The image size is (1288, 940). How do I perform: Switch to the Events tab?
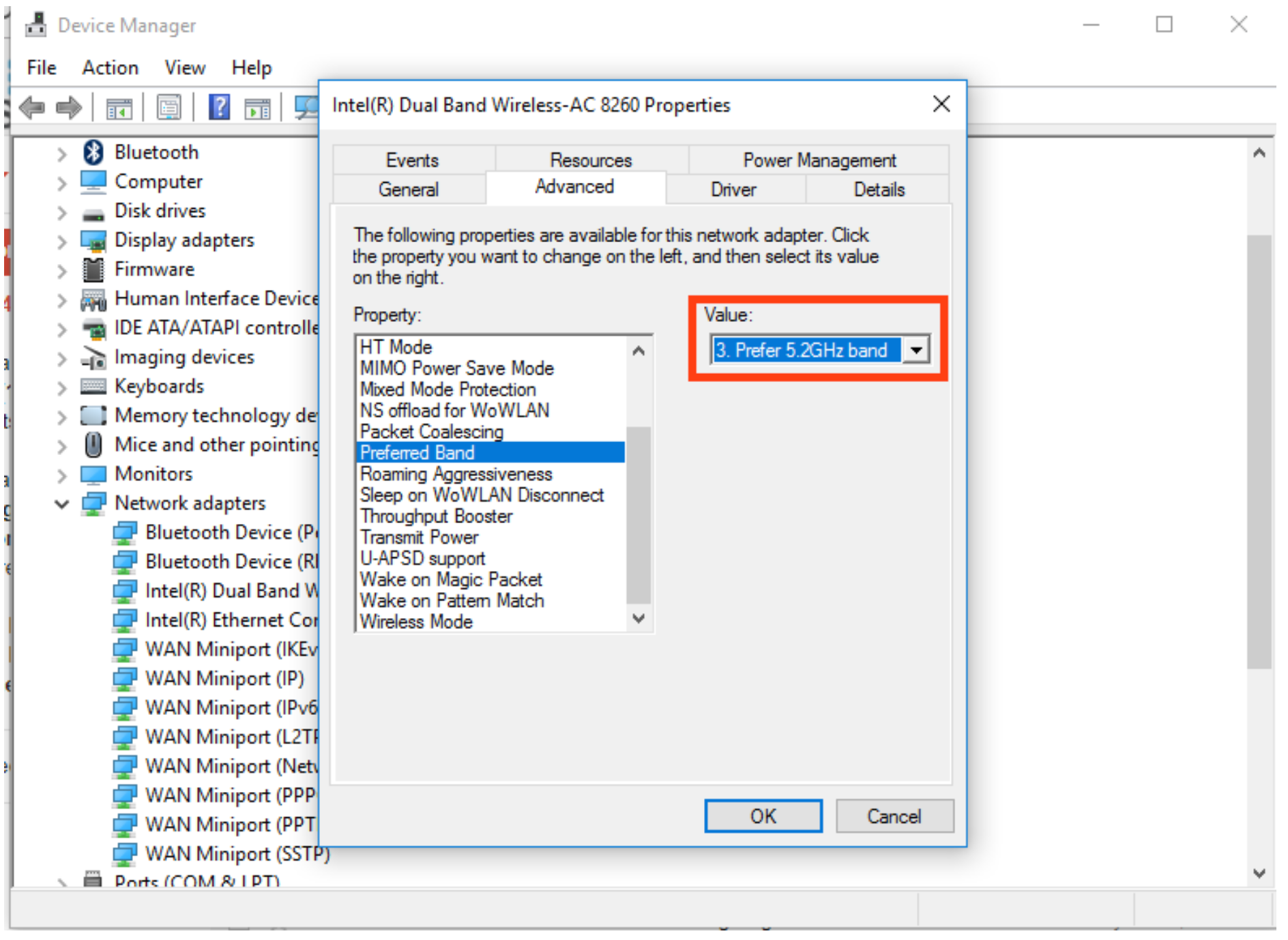pyautogui.click(x=413, y=160)
